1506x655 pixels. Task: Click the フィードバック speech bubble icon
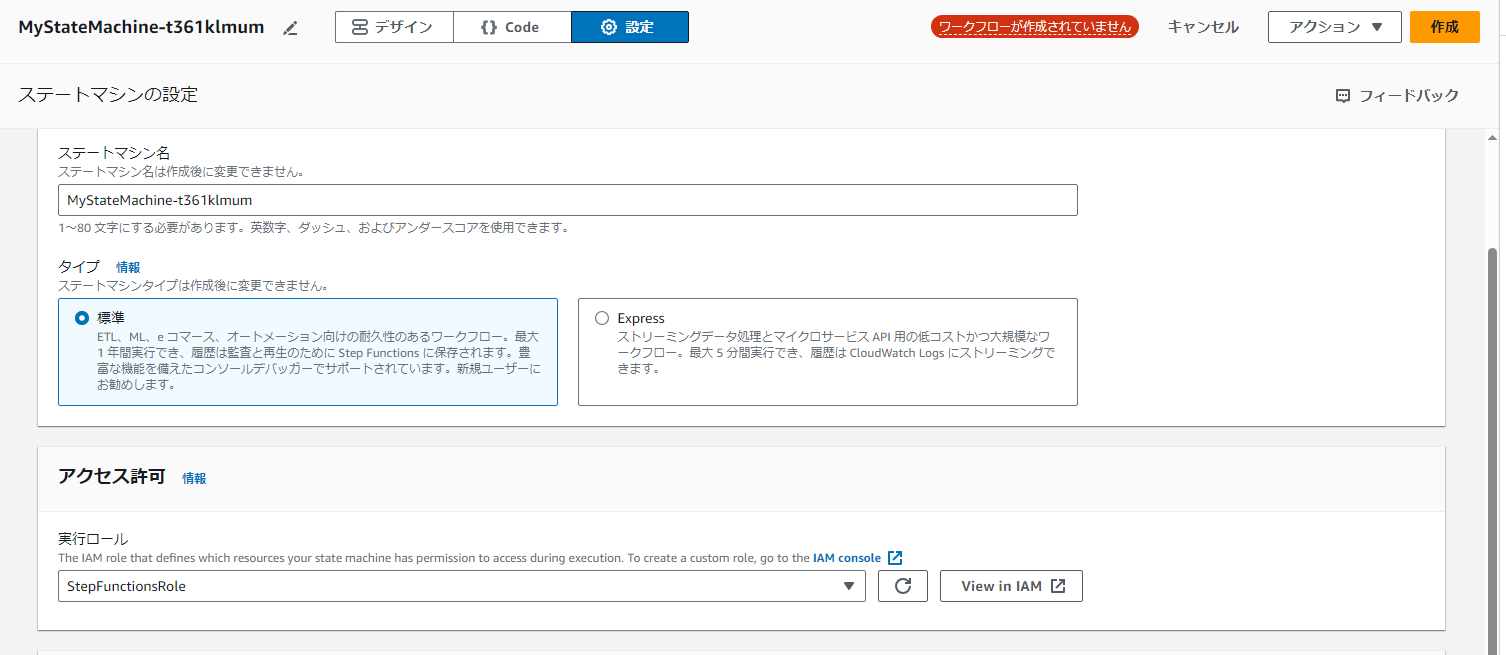tap(1343, 95)
